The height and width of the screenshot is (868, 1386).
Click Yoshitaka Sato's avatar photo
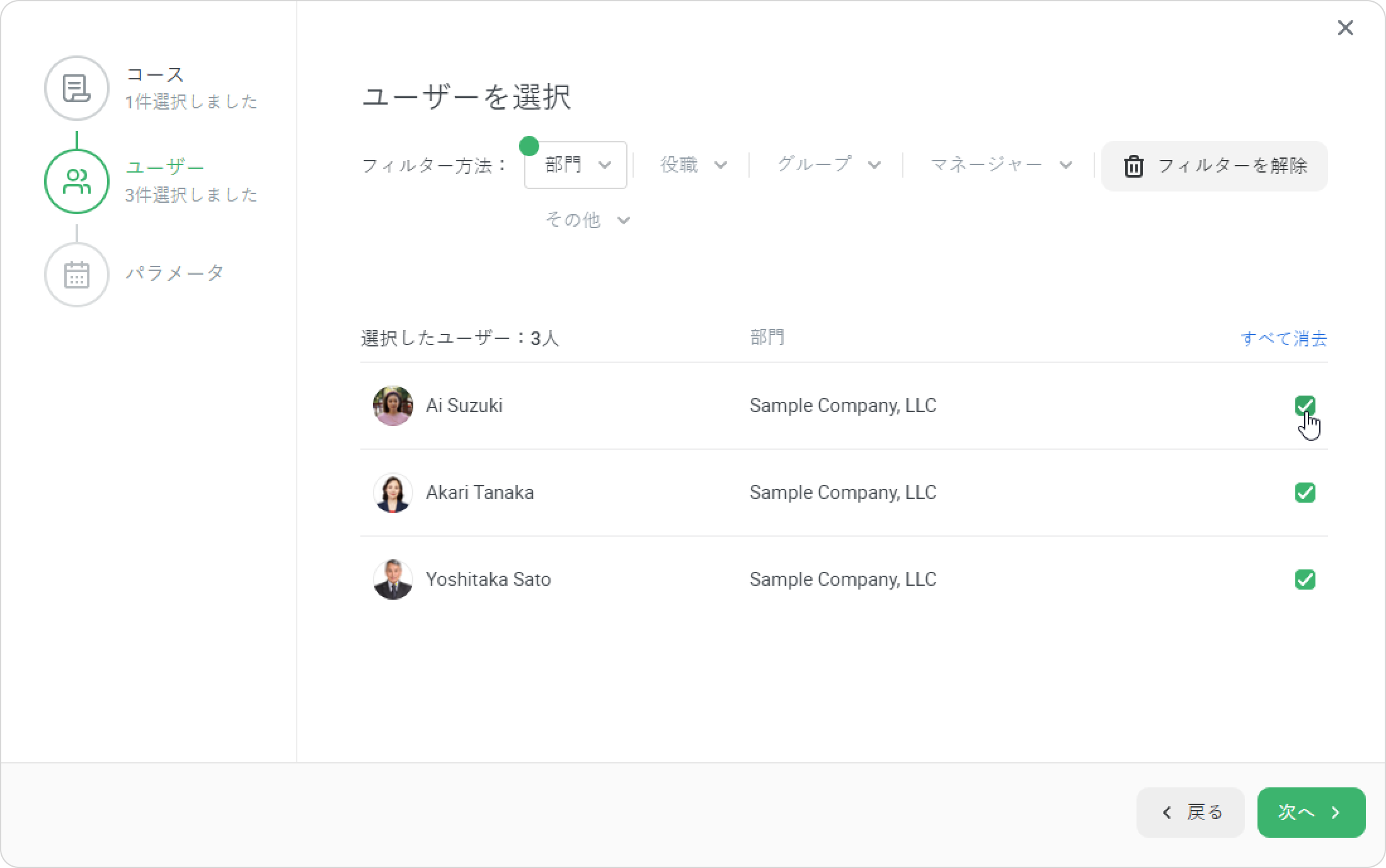click(x=393, y=580)
